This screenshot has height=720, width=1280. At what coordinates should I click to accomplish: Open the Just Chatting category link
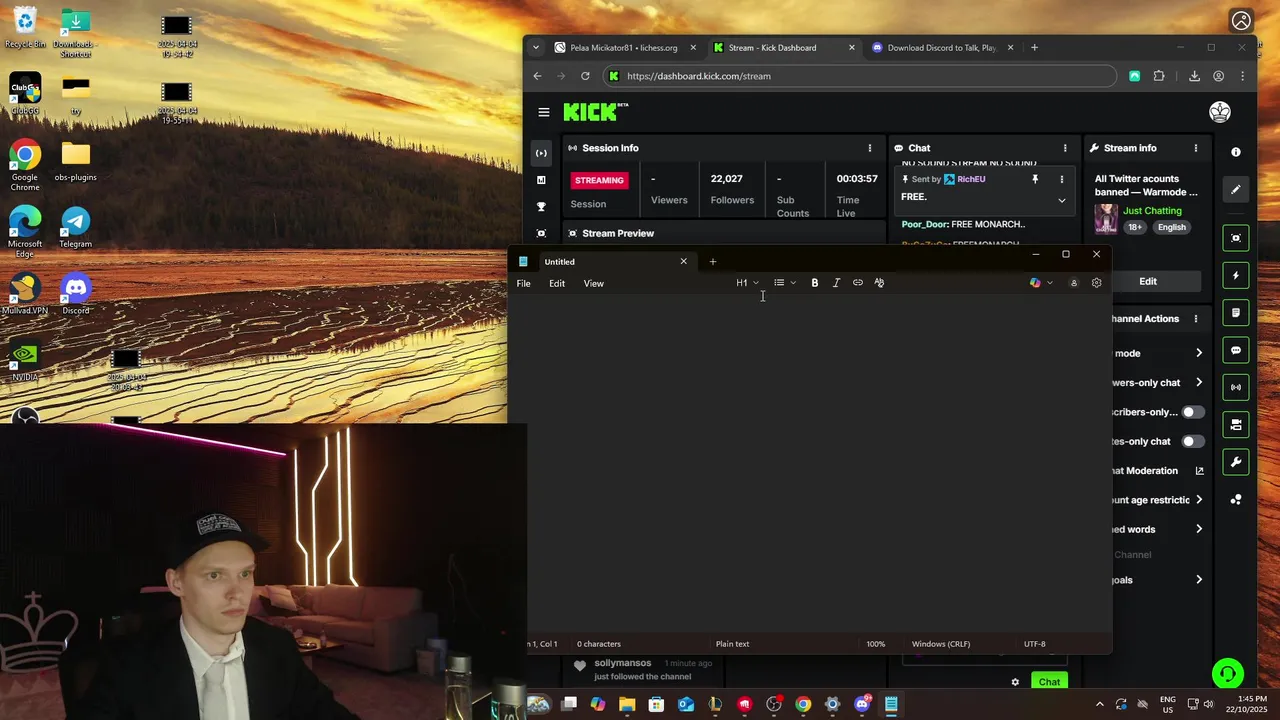point(1152,211)
